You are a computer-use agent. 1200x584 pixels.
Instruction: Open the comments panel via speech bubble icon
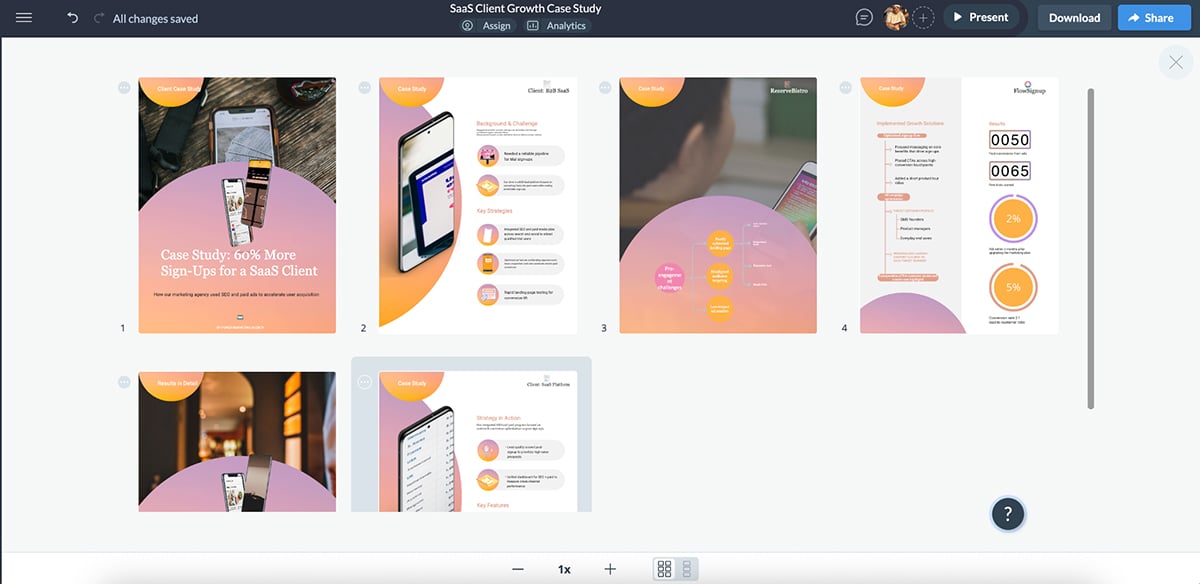pyautogui.click(x=862, y=16)
